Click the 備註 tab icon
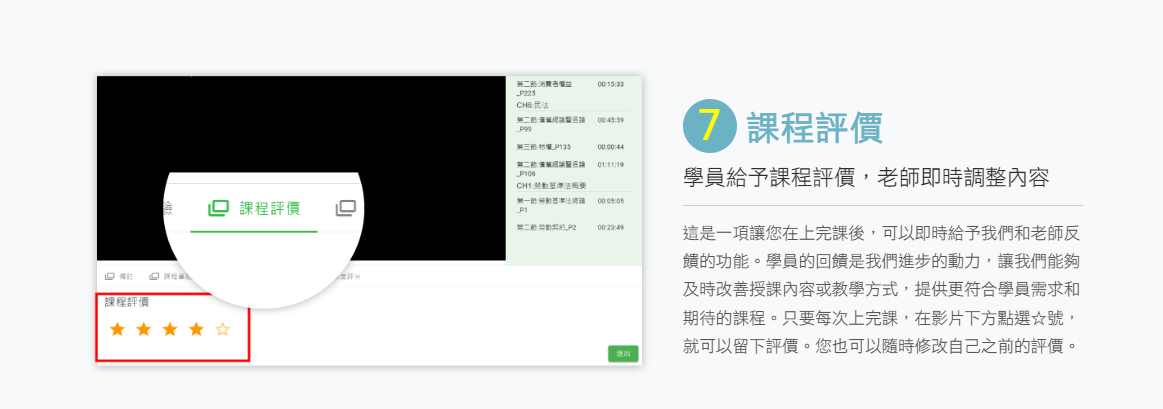The height and width of the screenshot is (409, 1163). point(110,276)
